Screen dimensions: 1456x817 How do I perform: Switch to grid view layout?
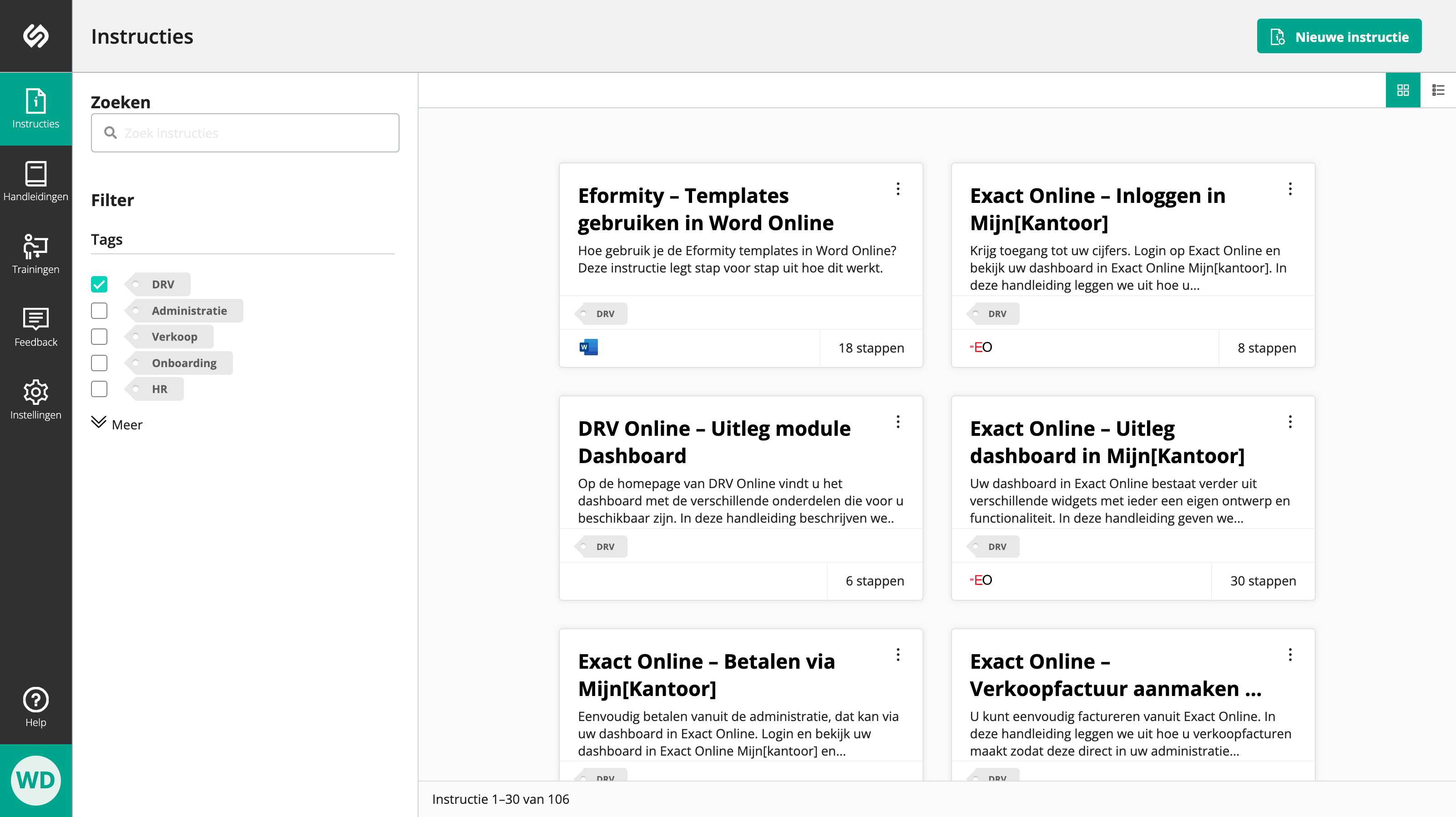click(1403, 91)
